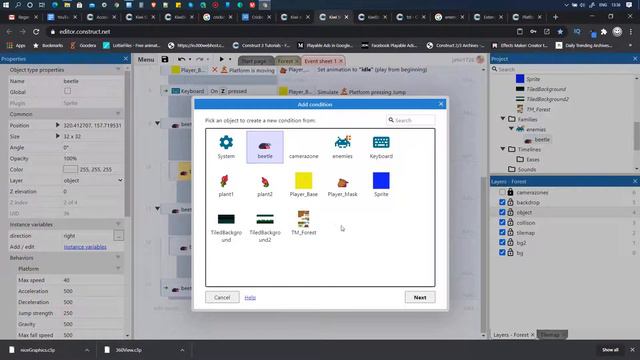Viewport: 640px width, 360px height.
Task: Open the instance variables link
Action: (85, 247)
